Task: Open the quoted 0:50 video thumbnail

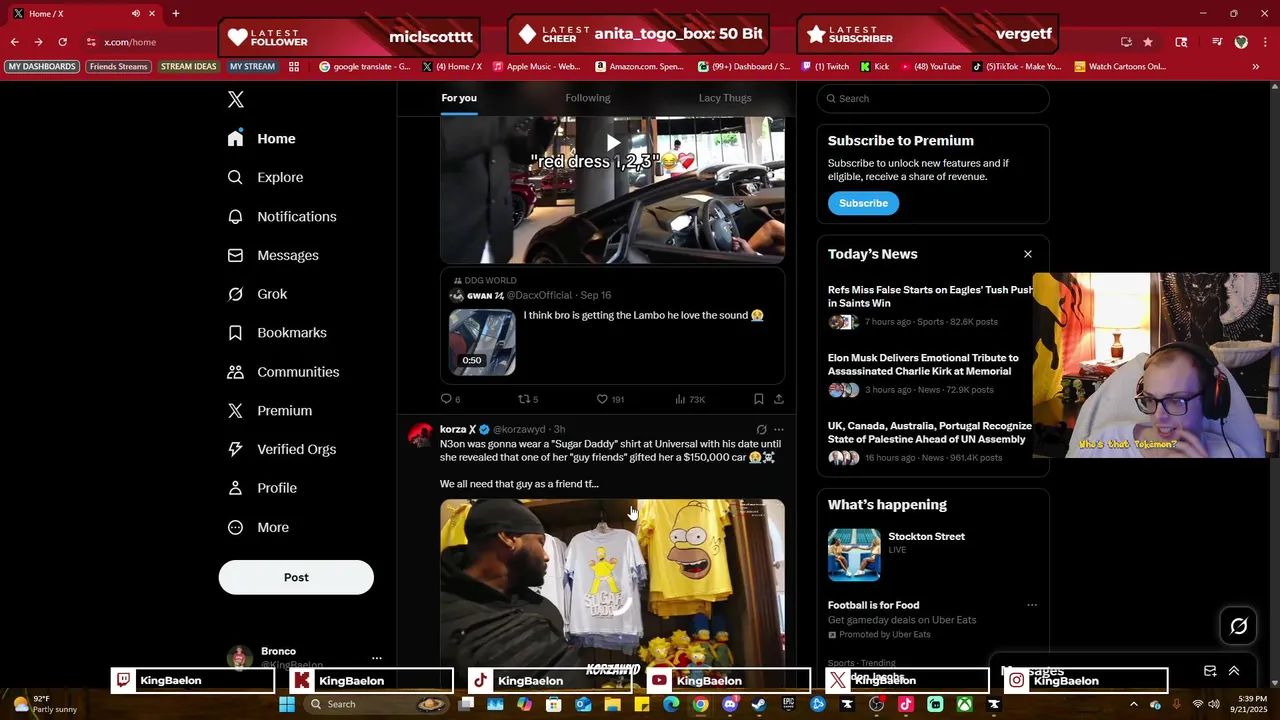Action: pos(482,341)
